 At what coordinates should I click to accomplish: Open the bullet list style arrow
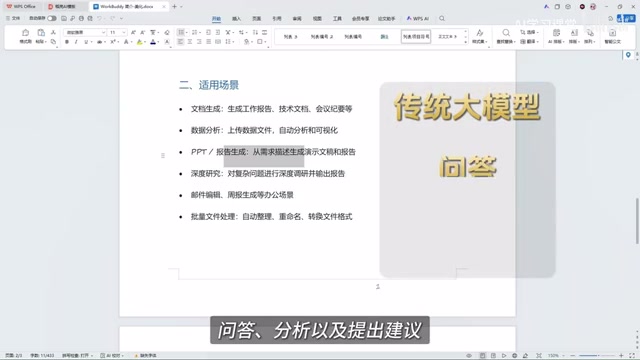[186, 32]
